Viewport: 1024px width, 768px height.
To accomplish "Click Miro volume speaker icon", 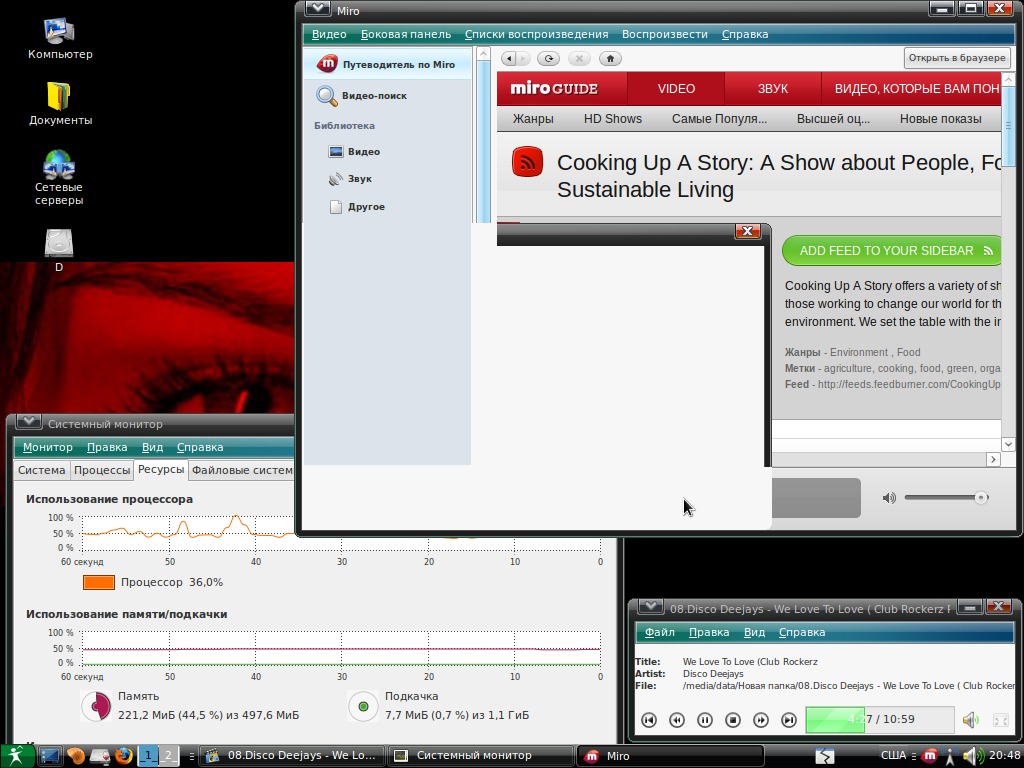I will 889,498.
